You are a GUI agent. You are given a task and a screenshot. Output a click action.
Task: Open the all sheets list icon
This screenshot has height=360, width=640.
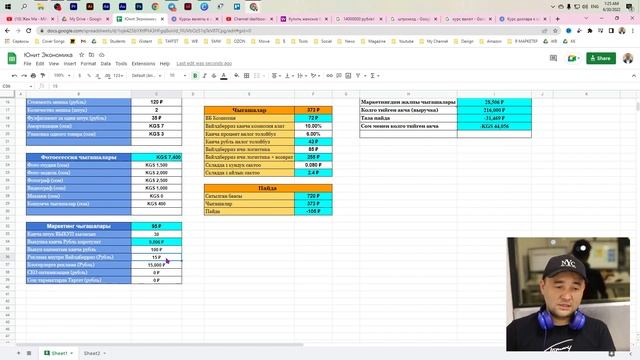[x=29, y=353]
